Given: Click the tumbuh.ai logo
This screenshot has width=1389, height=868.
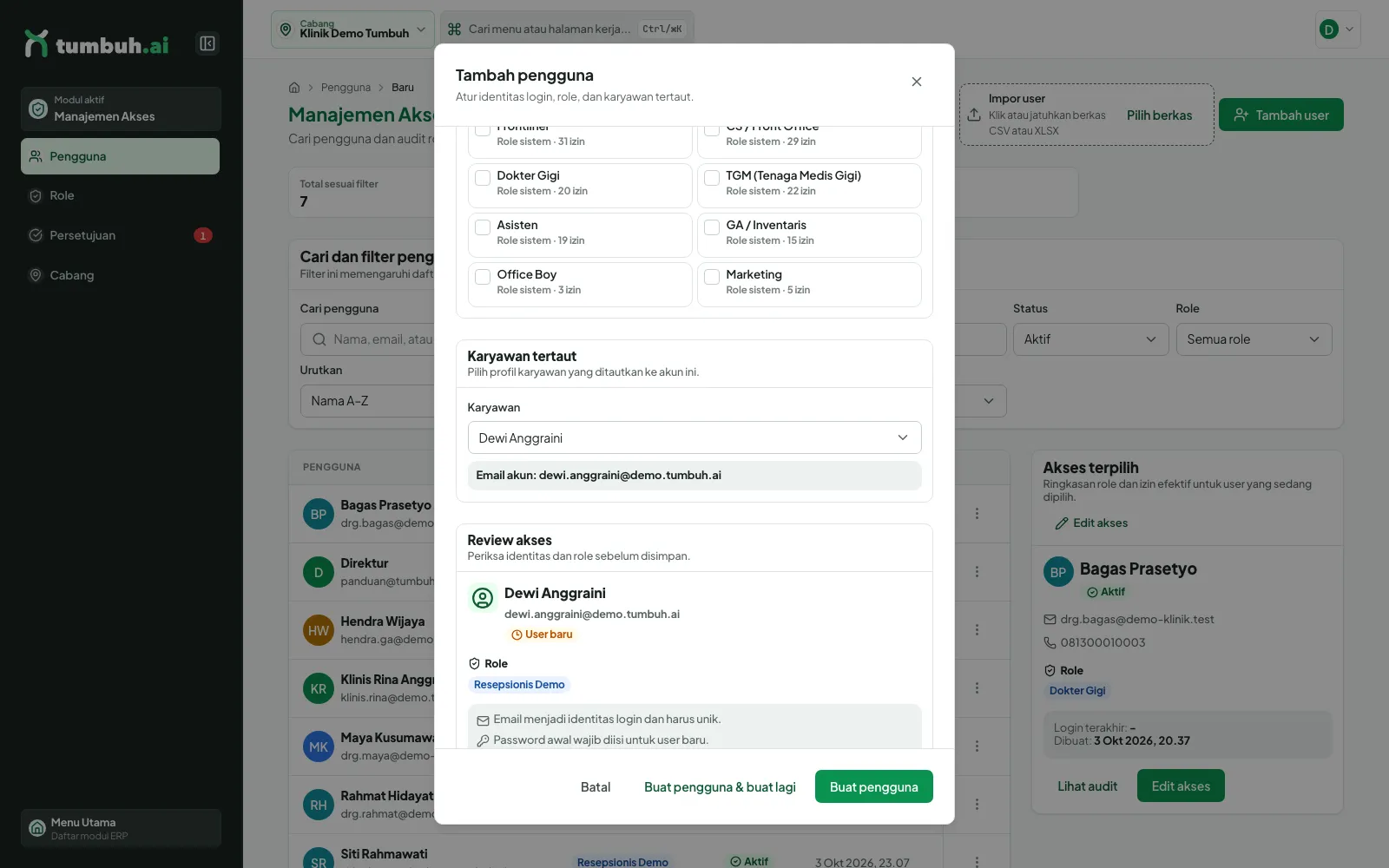Looking at the screenshot, I should point(96,43).
